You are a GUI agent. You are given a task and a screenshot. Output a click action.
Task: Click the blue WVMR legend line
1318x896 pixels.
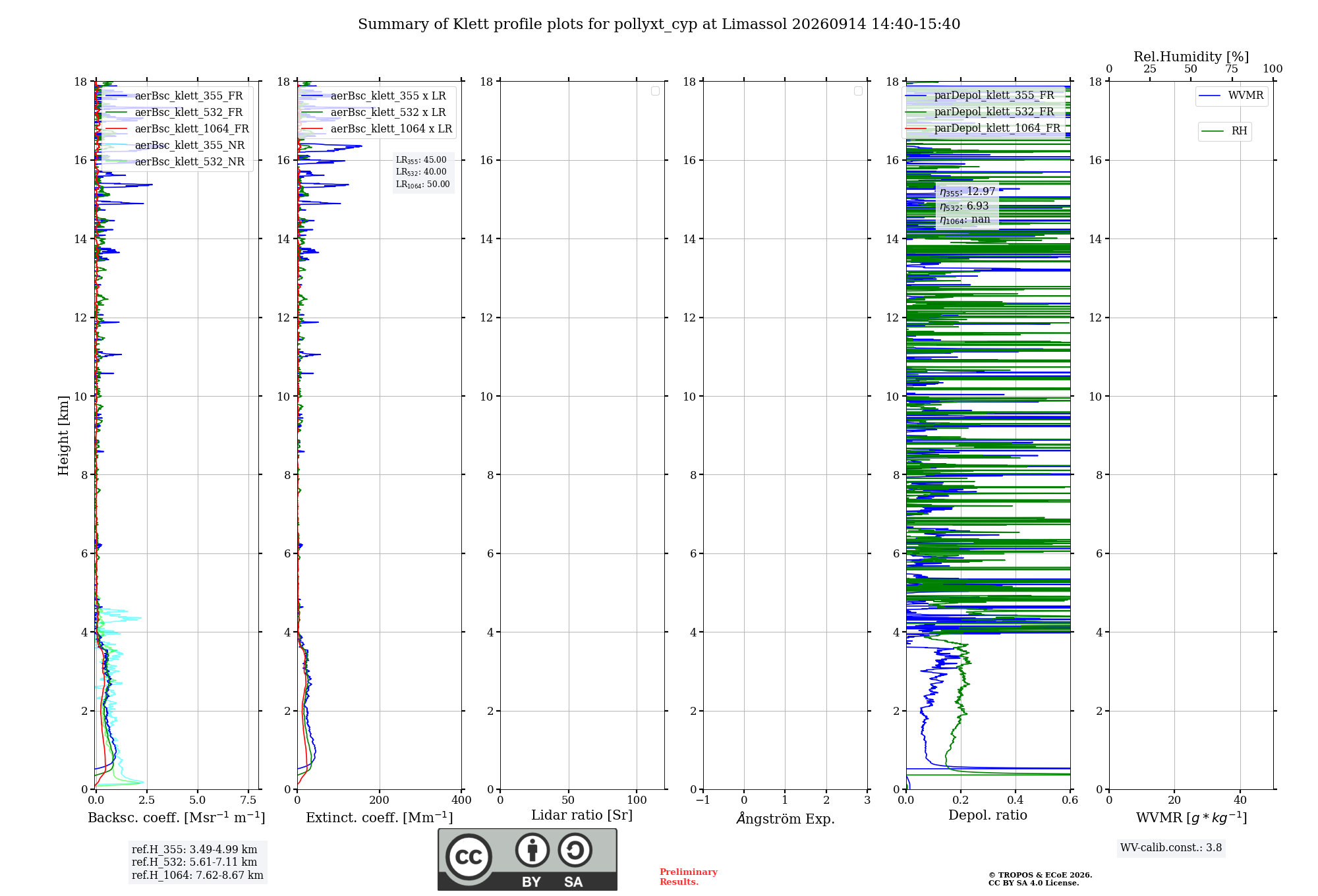click(1209, 96)
